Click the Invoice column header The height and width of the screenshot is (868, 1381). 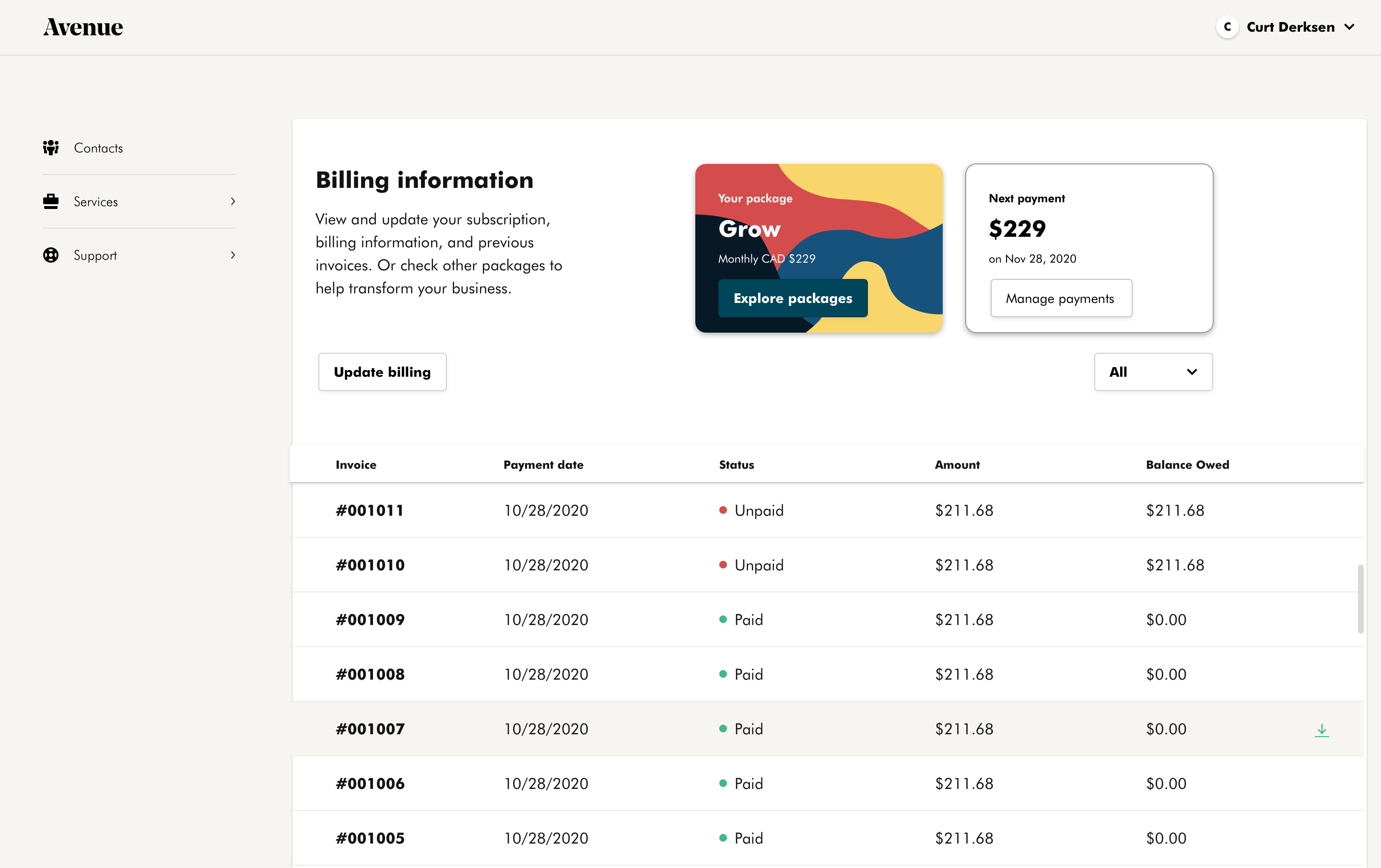356,465
